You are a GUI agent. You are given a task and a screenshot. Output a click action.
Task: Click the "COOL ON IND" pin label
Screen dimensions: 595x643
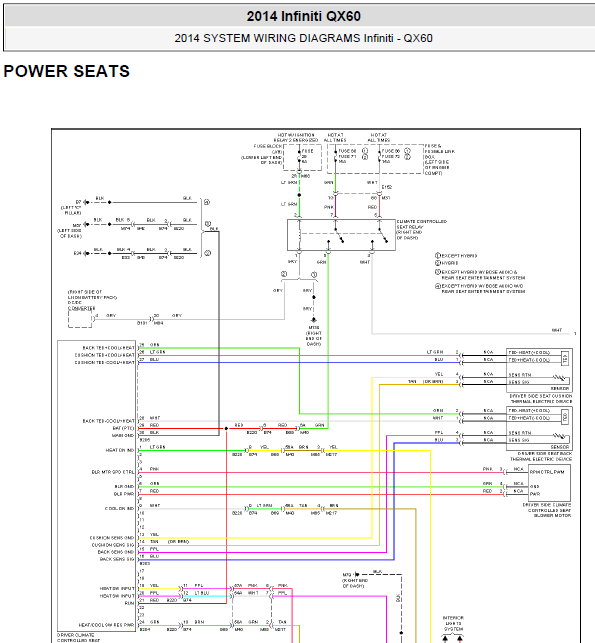(119, 508)
